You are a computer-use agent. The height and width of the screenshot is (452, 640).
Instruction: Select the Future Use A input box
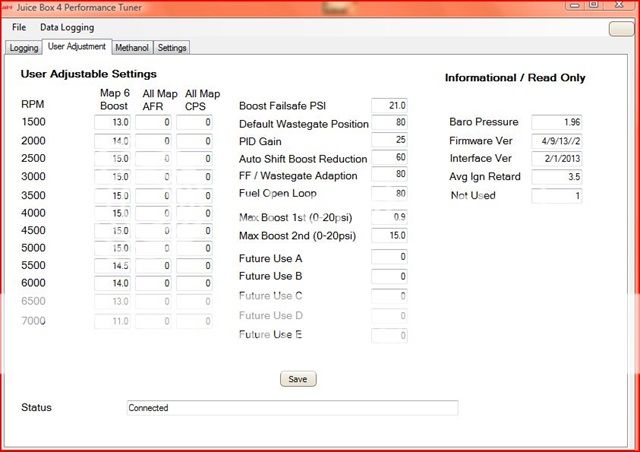389,257
